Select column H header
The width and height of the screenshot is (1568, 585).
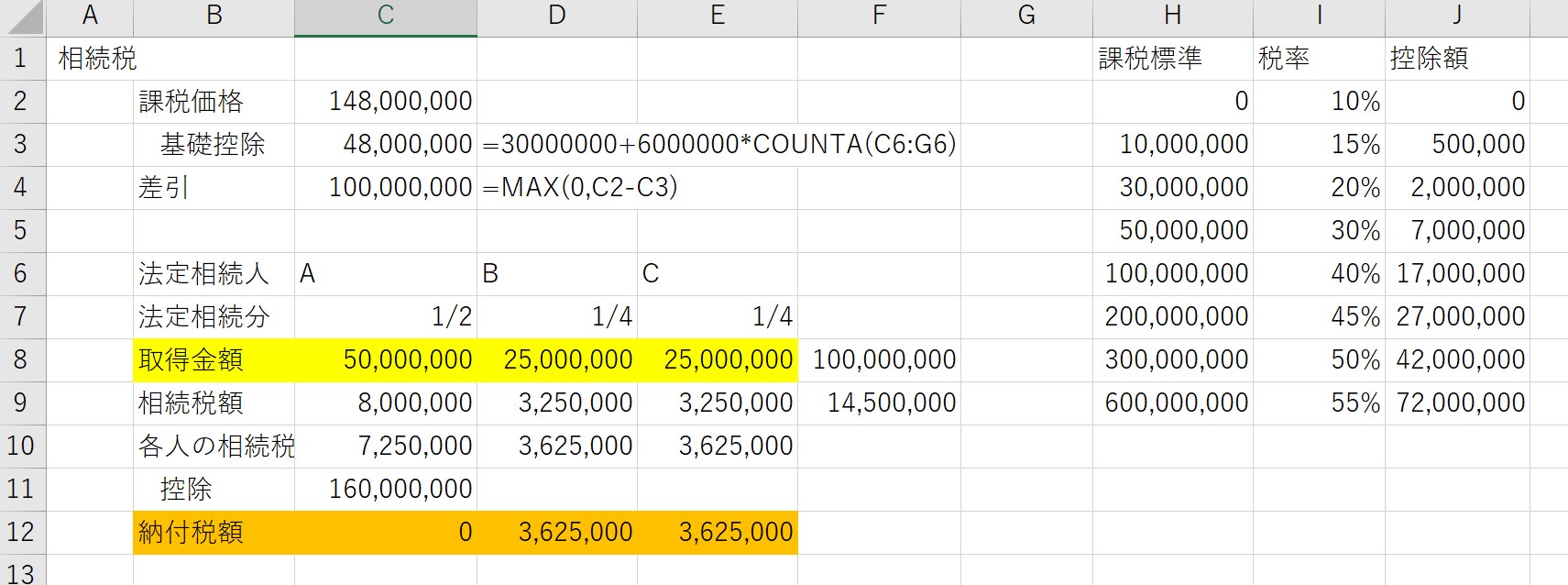click(1171, 16)
